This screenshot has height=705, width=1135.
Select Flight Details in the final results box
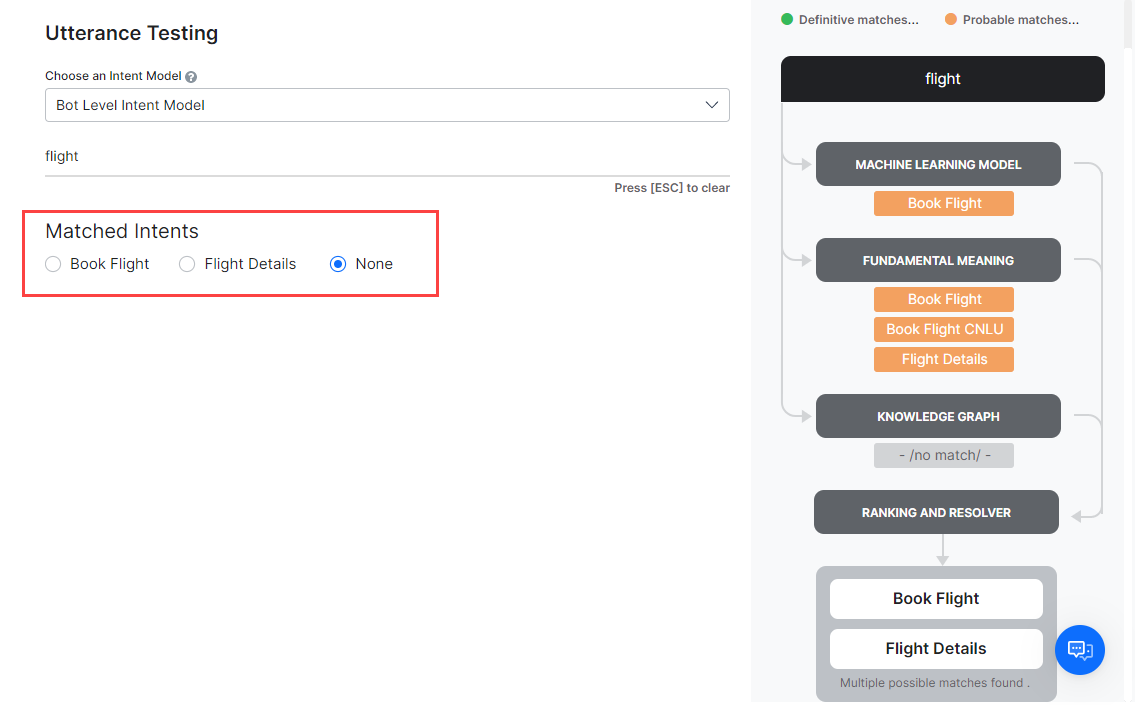pos(936,648)
